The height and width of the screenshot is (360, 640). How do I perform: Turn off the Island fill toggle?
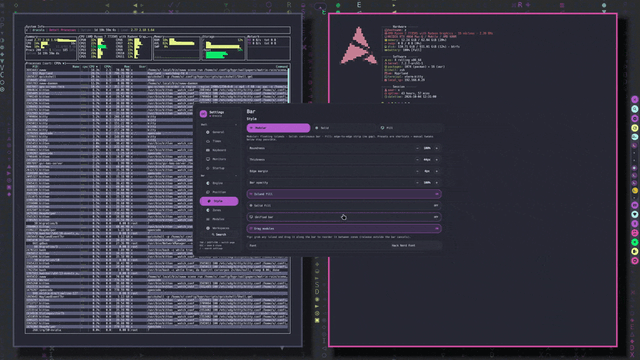pyautogui.click(x=344, y=194)
